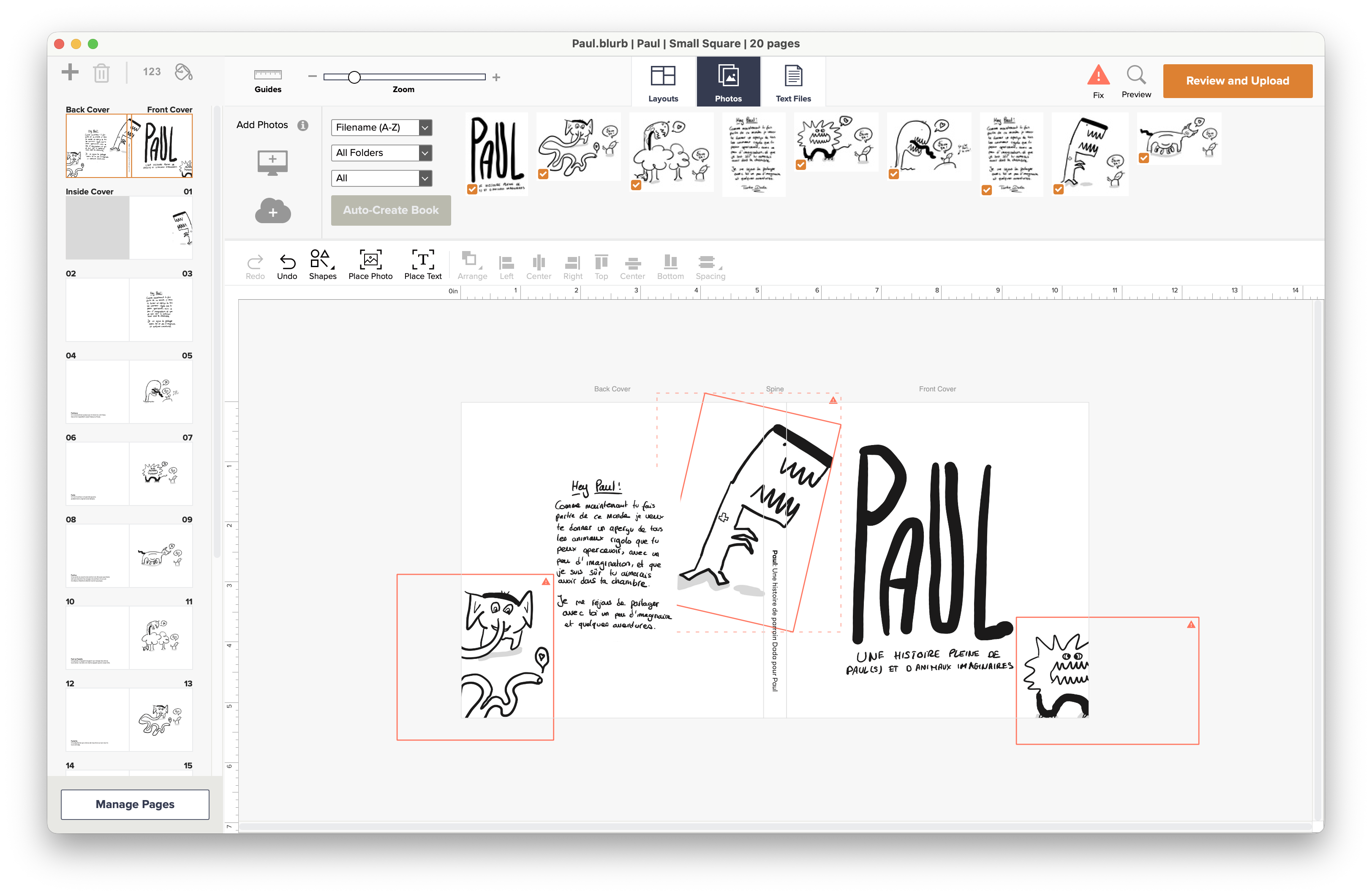1372x896 pixels.
Task: Click the Add Page plus icon
Action: point(70,72)
